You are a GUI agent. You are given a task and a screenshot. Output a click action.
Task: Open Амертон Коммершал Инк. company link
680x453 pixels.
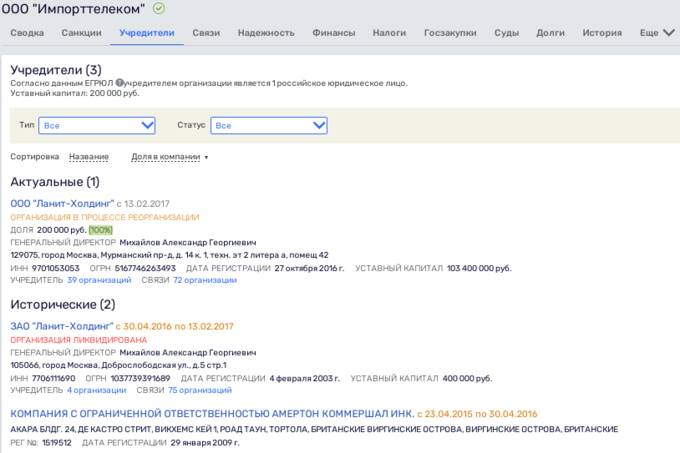[x=212, y=413]
